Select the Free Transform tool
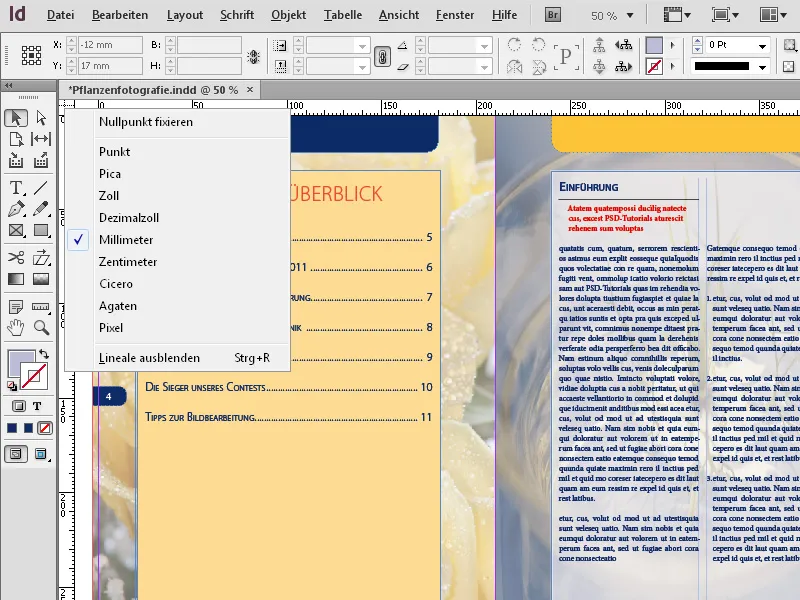The image size is (800, 600). tap(41, 258)
